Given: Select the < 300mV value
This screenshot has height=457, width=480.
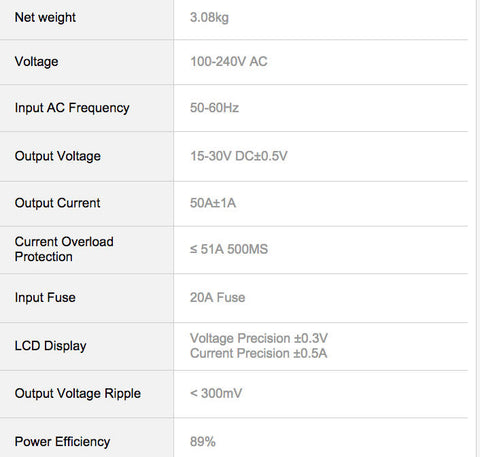Looking at the screenshot, I should pos(216,394).
